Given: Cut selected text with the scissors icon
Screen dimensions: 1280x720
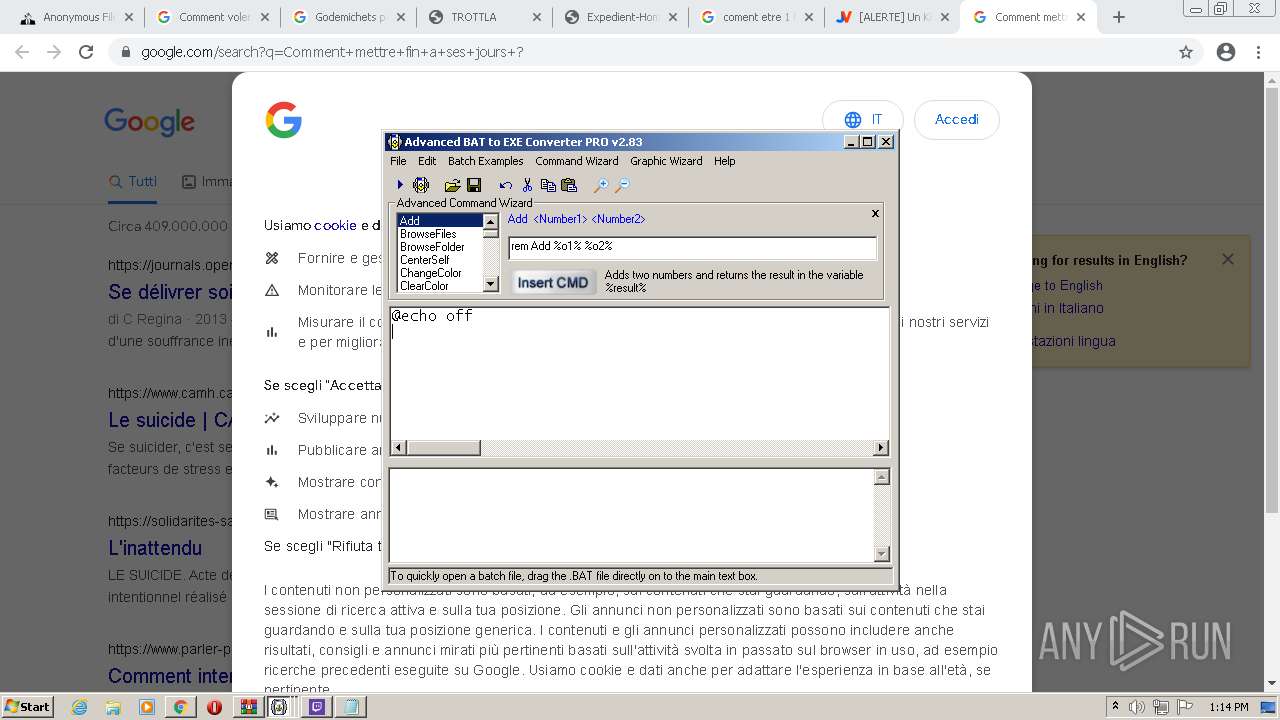Looking at the screenshot, I should point(527,185).
